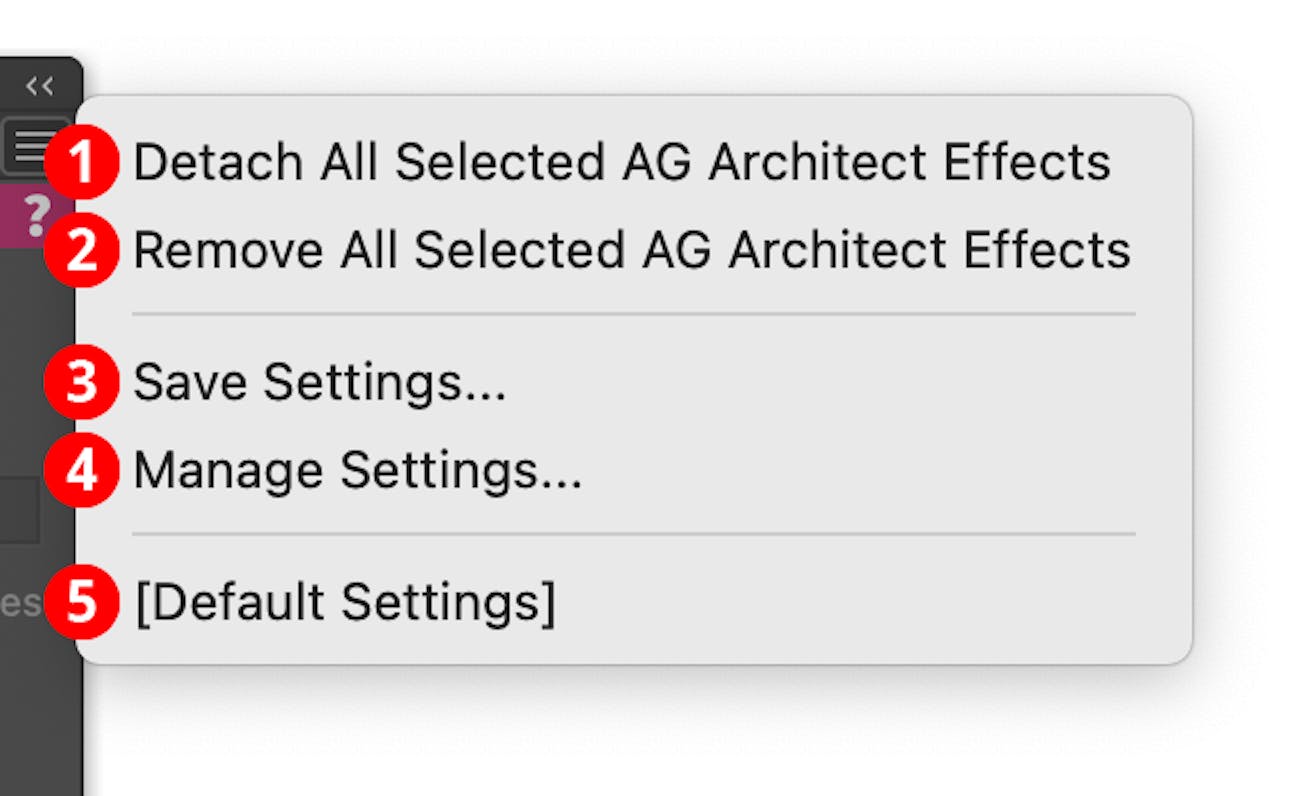Viewport: 1310px width, 796px height.
Task: Apply the [Default Settings] preset
Action: (346, 601)
